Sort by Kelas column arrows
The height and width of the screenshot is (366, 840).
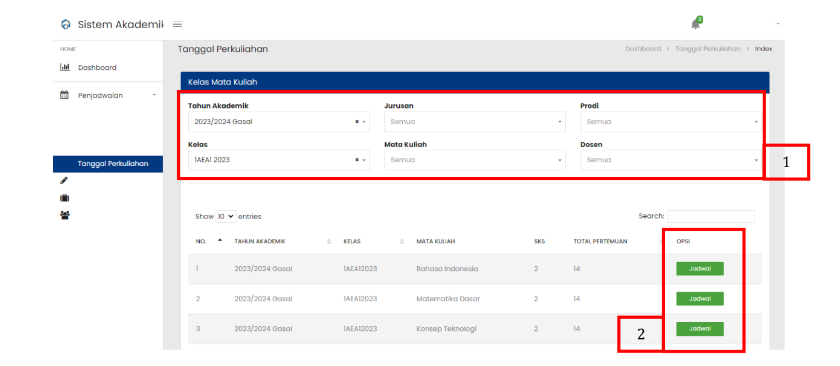coord(402,242)
